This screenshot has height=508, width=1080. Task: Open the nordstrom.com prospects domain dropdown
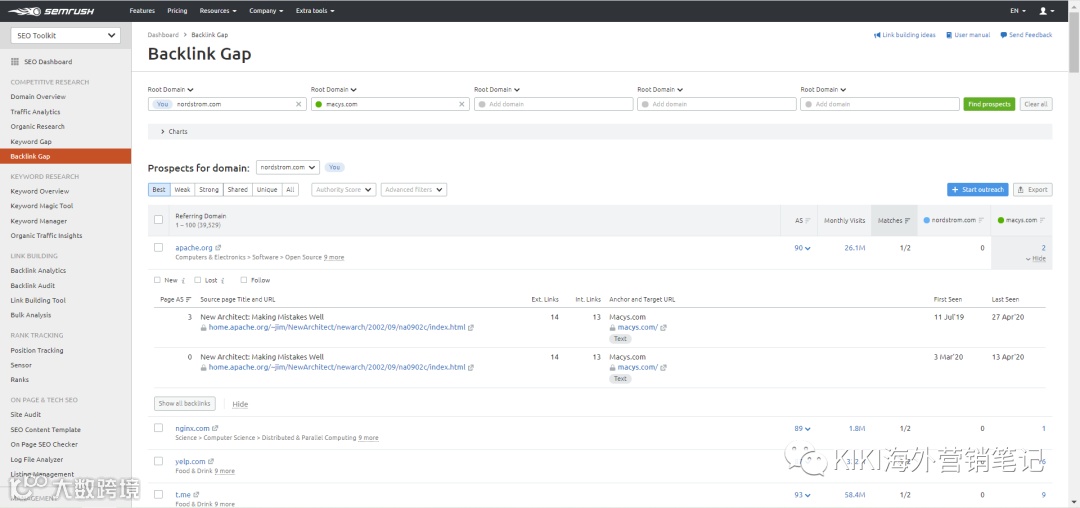tap(288, 167)
